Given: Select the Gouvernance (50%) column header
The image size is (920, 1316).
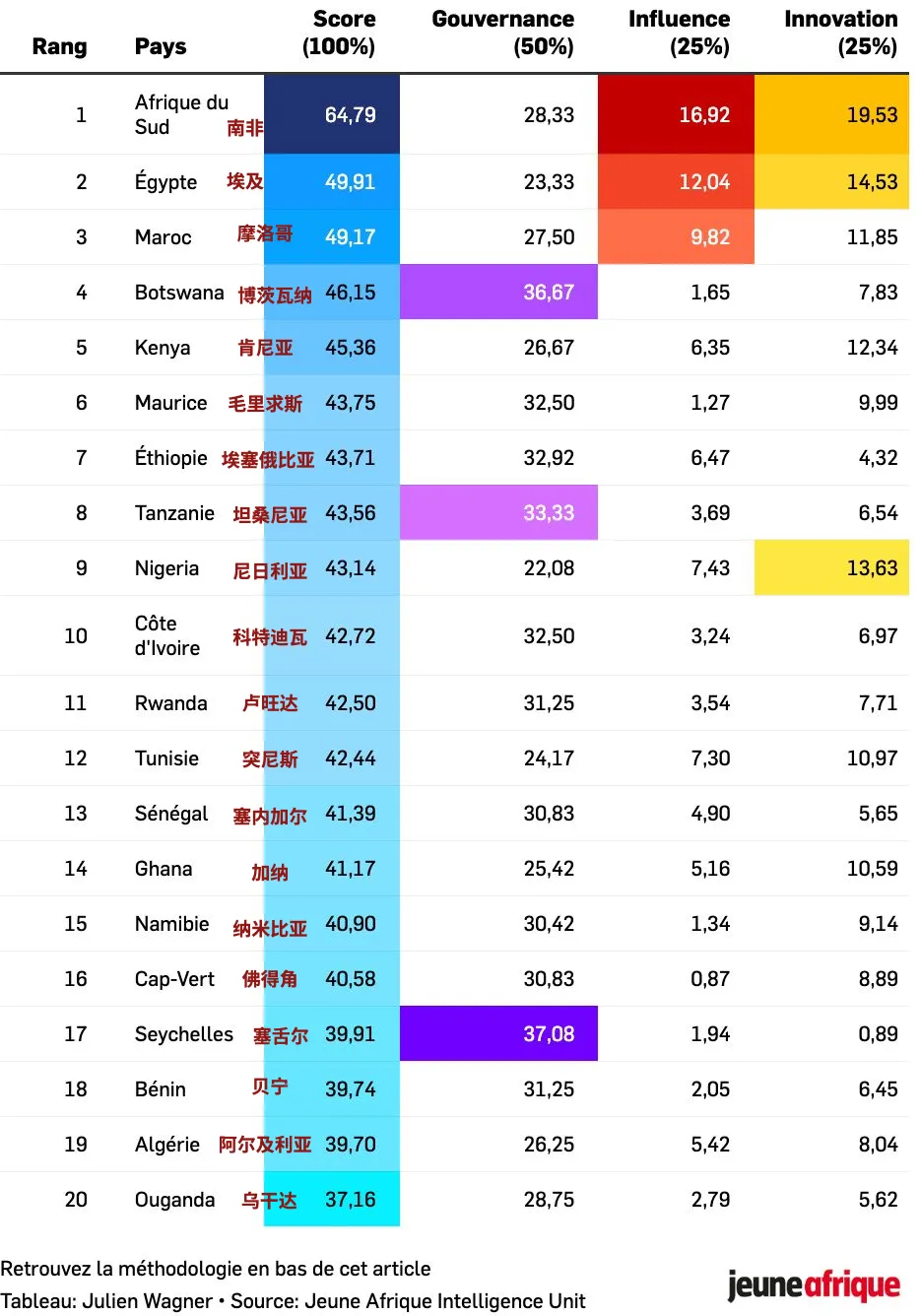Looking at the screenshot, I should point(502,33).
